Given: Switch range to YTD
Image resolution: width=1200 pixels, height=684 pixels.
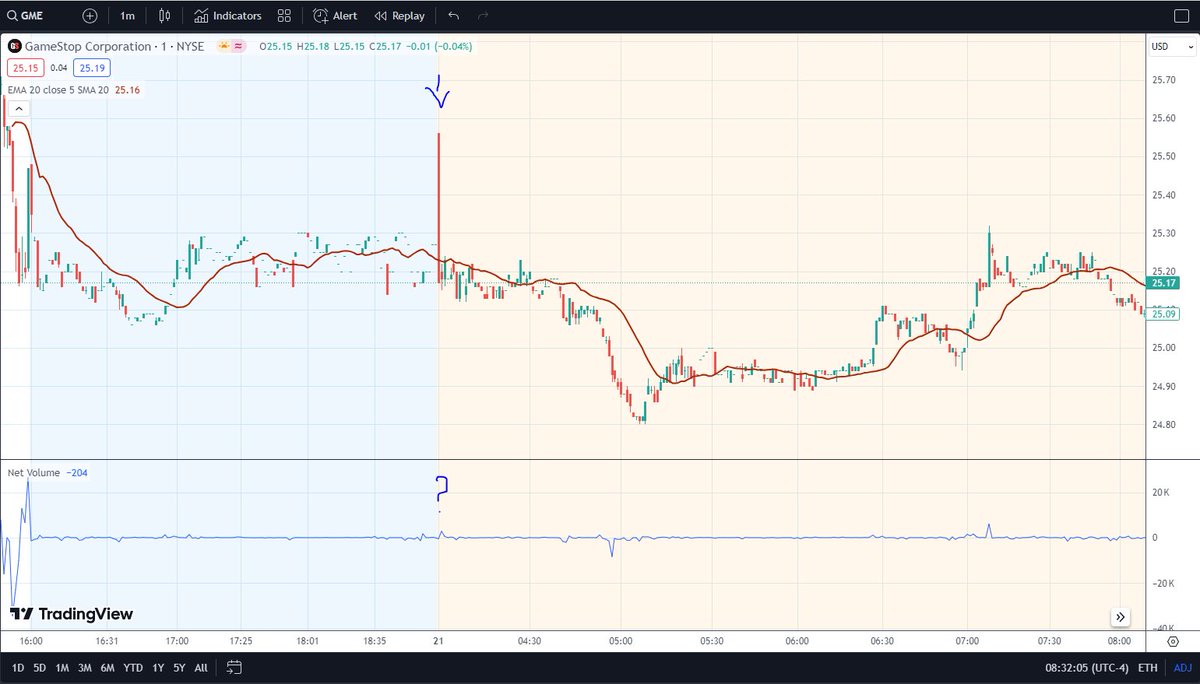Looking at the screenshot, I should pyautogui.click(x=132, y=667).
